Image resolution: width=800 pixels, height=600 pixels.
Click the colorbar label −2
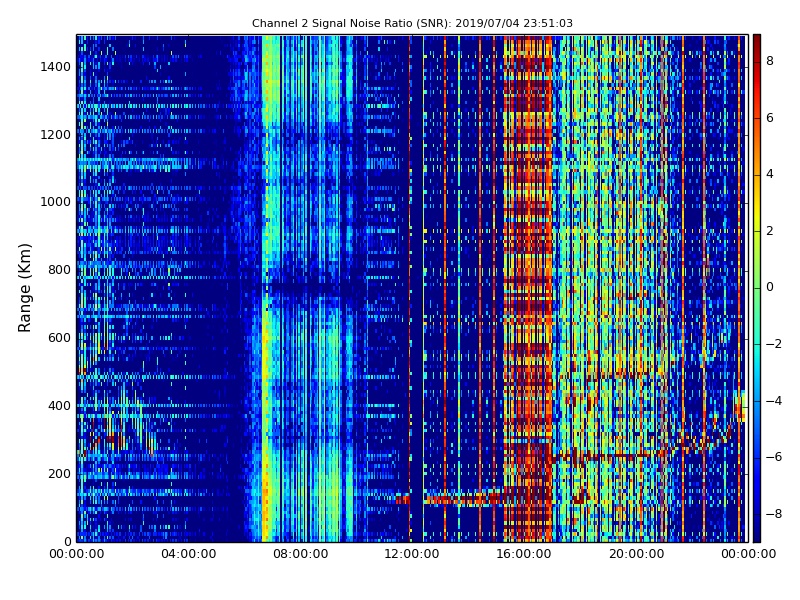click(774, 344)
